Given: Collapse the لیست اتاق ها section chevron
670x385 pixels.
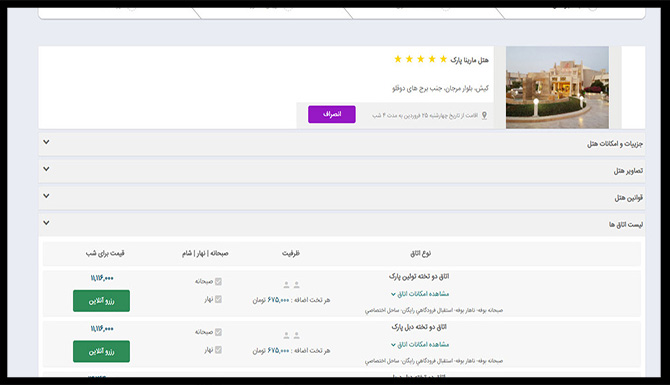Looking at the screenshot, I should click(46, 223).
